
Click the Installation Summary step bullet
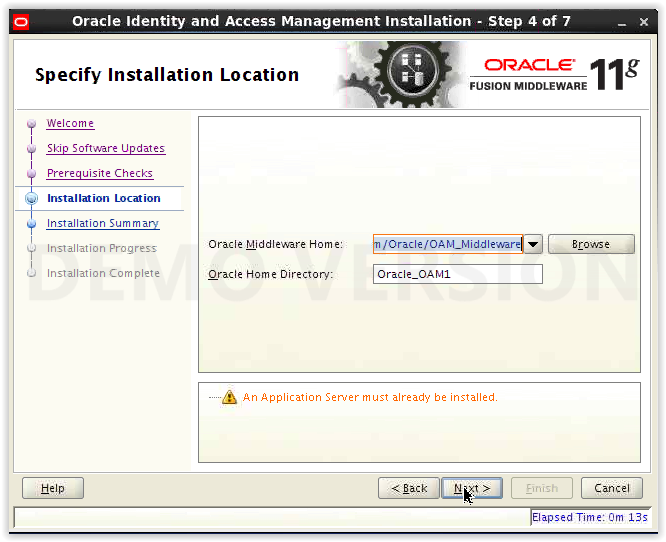click(x=31, y=223)
